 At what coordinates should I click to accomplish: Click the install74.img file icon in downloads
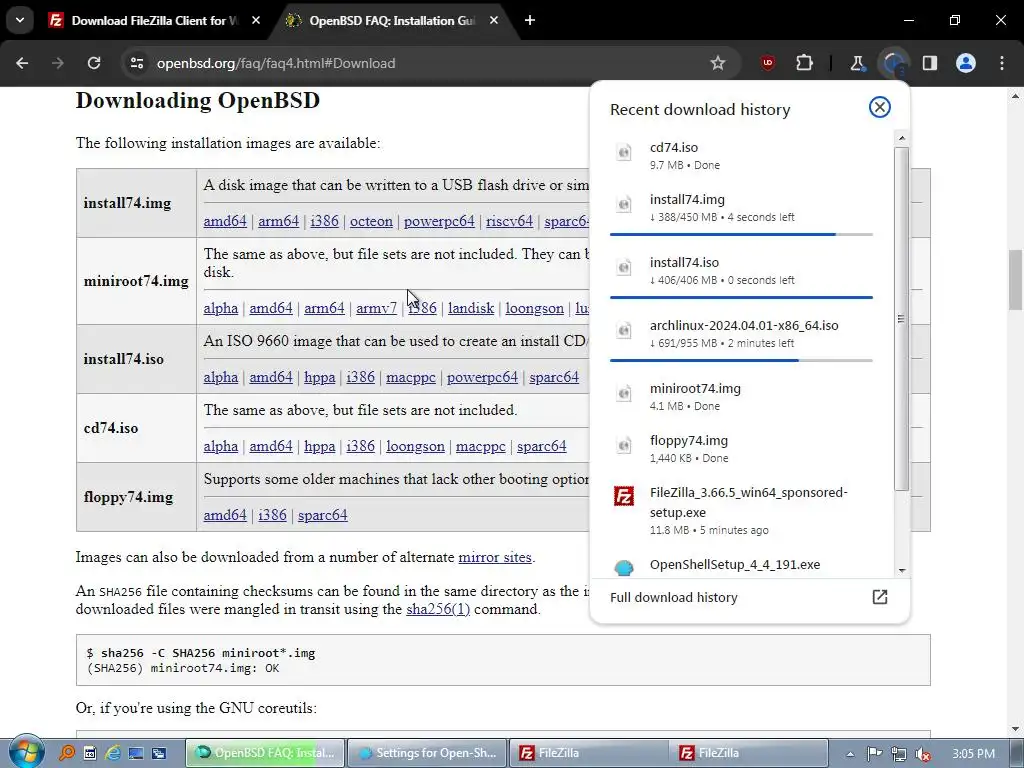[624, 204]
